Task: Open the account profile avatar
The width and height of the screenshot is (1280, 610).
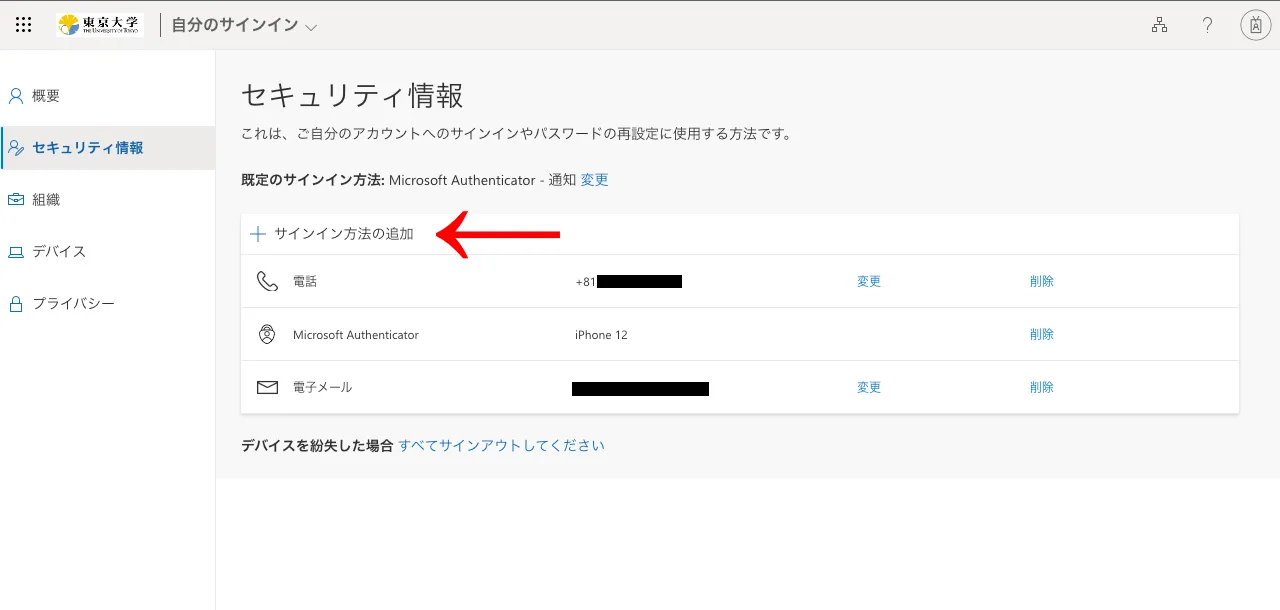Action: tap(1255, 25)
